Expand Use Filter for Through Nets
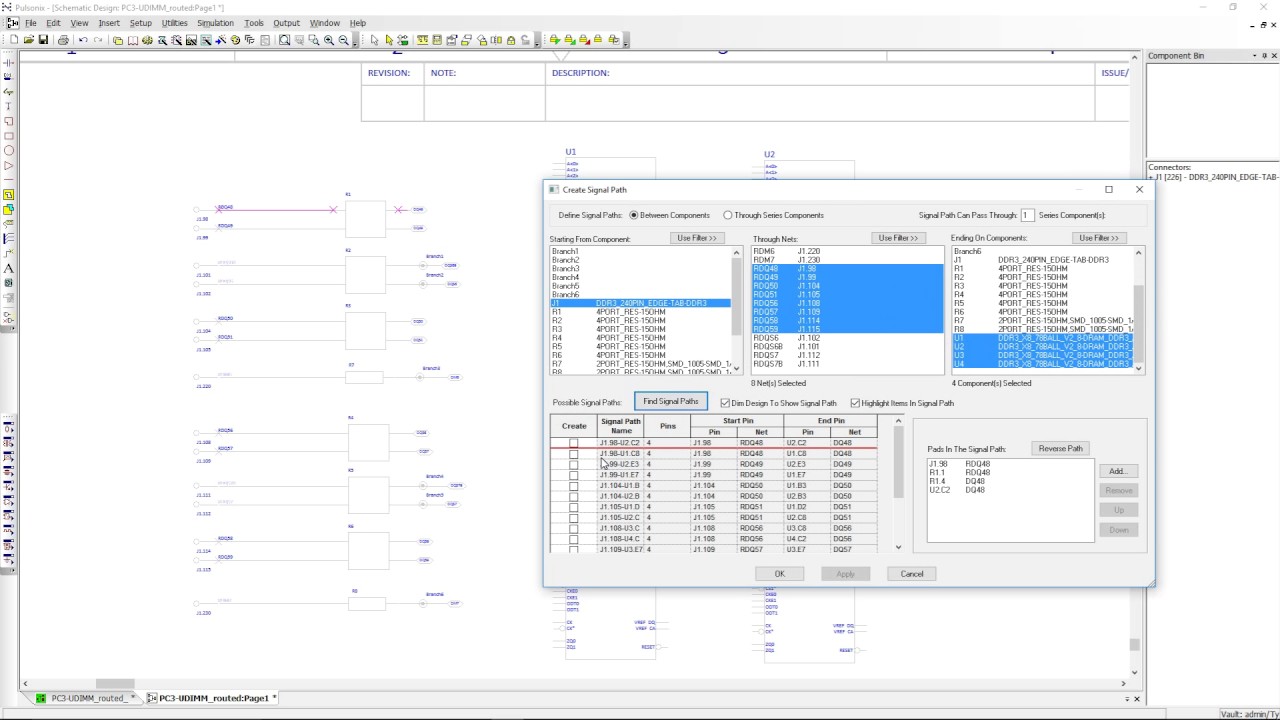The width and height of the screenshot is (1280, 720). [x=898, y=238]
